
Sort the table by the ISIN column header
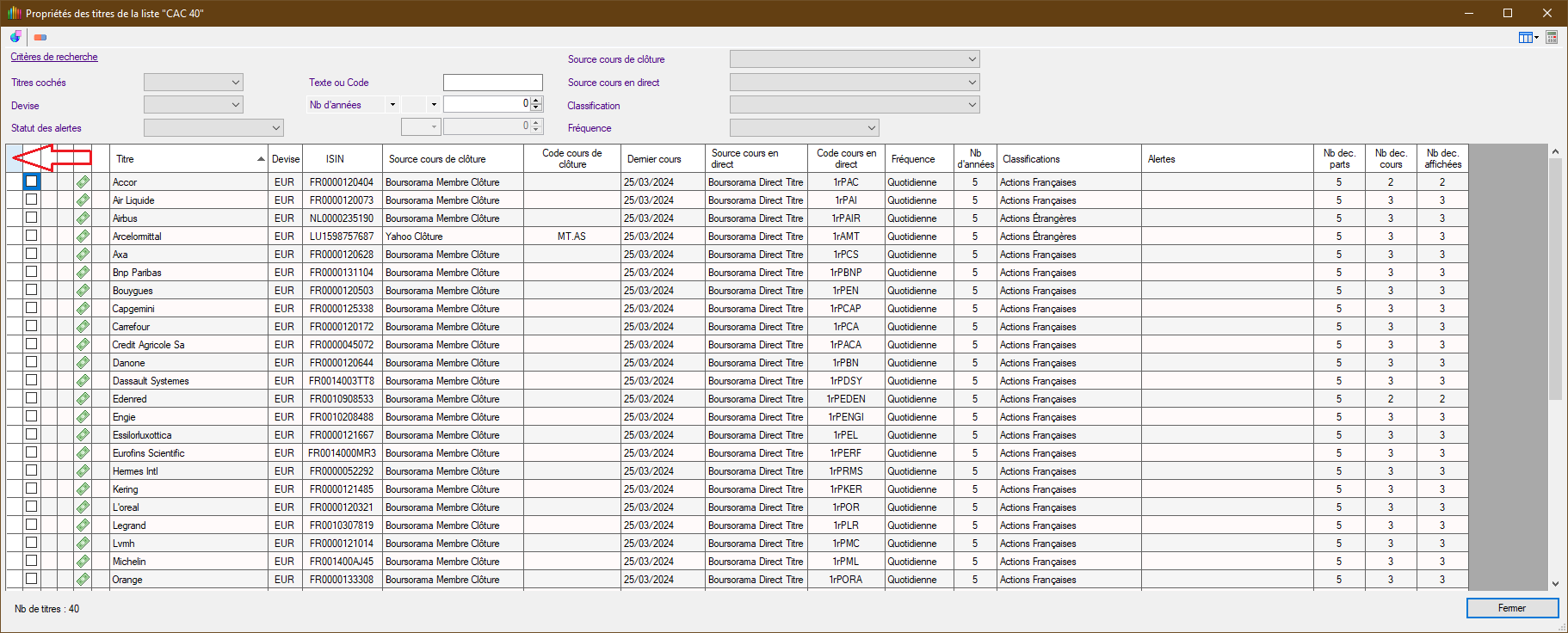pos(343,159)
